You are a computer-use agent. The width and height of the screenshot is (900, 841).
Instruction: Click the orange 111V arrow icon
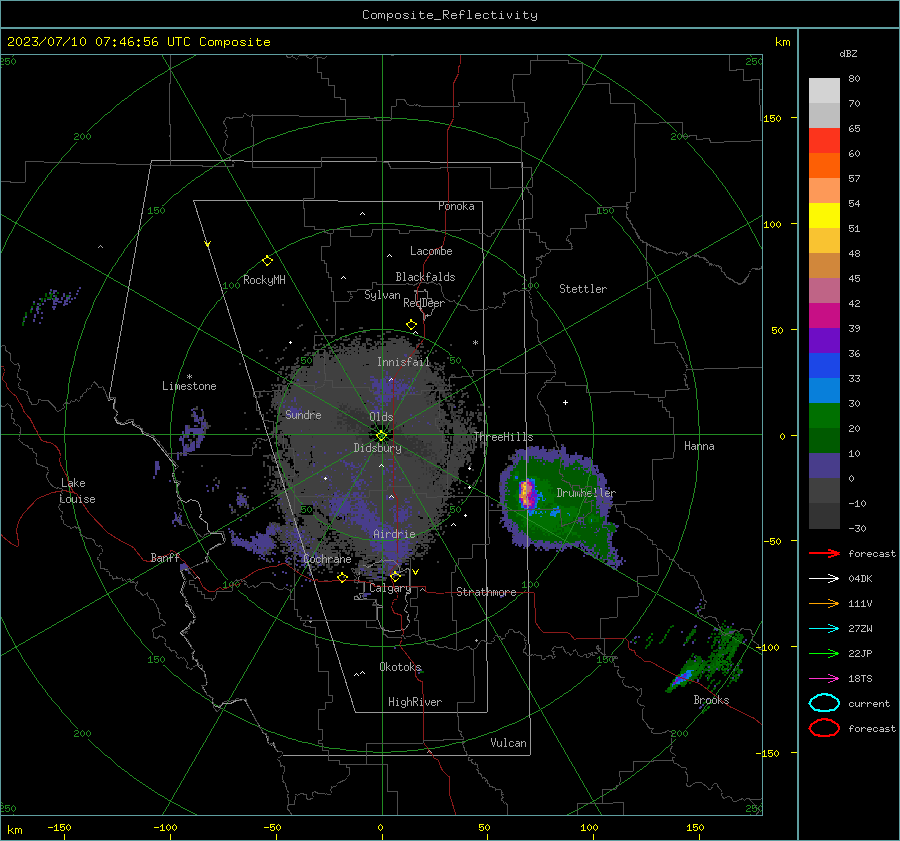click(x=824, y=603)
